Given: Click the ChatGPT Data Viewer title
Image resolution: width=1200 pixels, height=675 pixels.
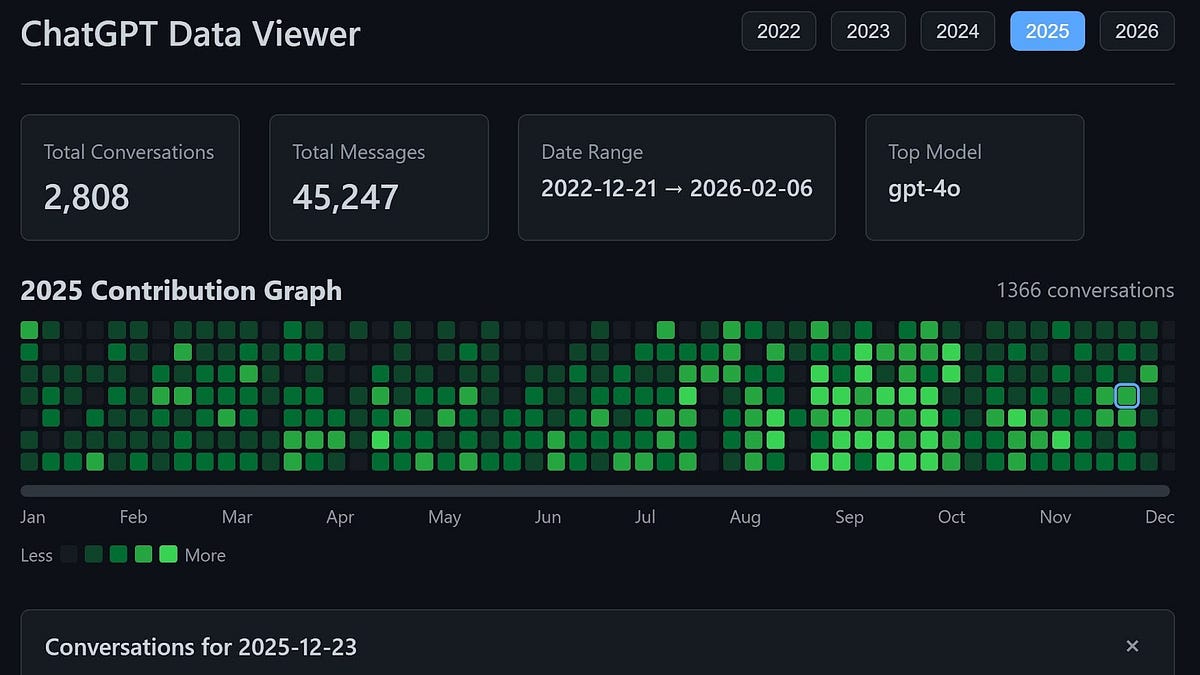Looking at the screenshot, I should (x=190, y=33).
